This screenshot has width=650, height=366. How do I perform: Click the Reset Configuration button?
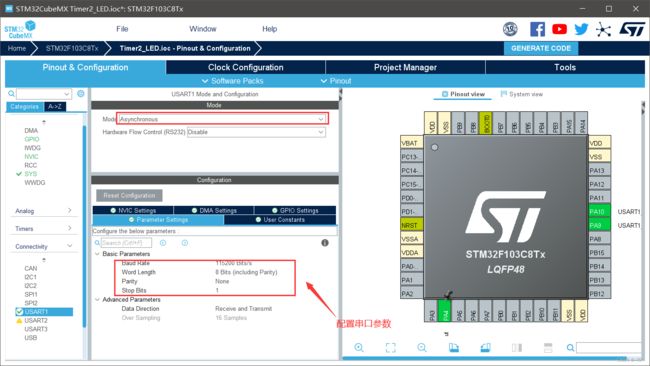pos(129,195)
